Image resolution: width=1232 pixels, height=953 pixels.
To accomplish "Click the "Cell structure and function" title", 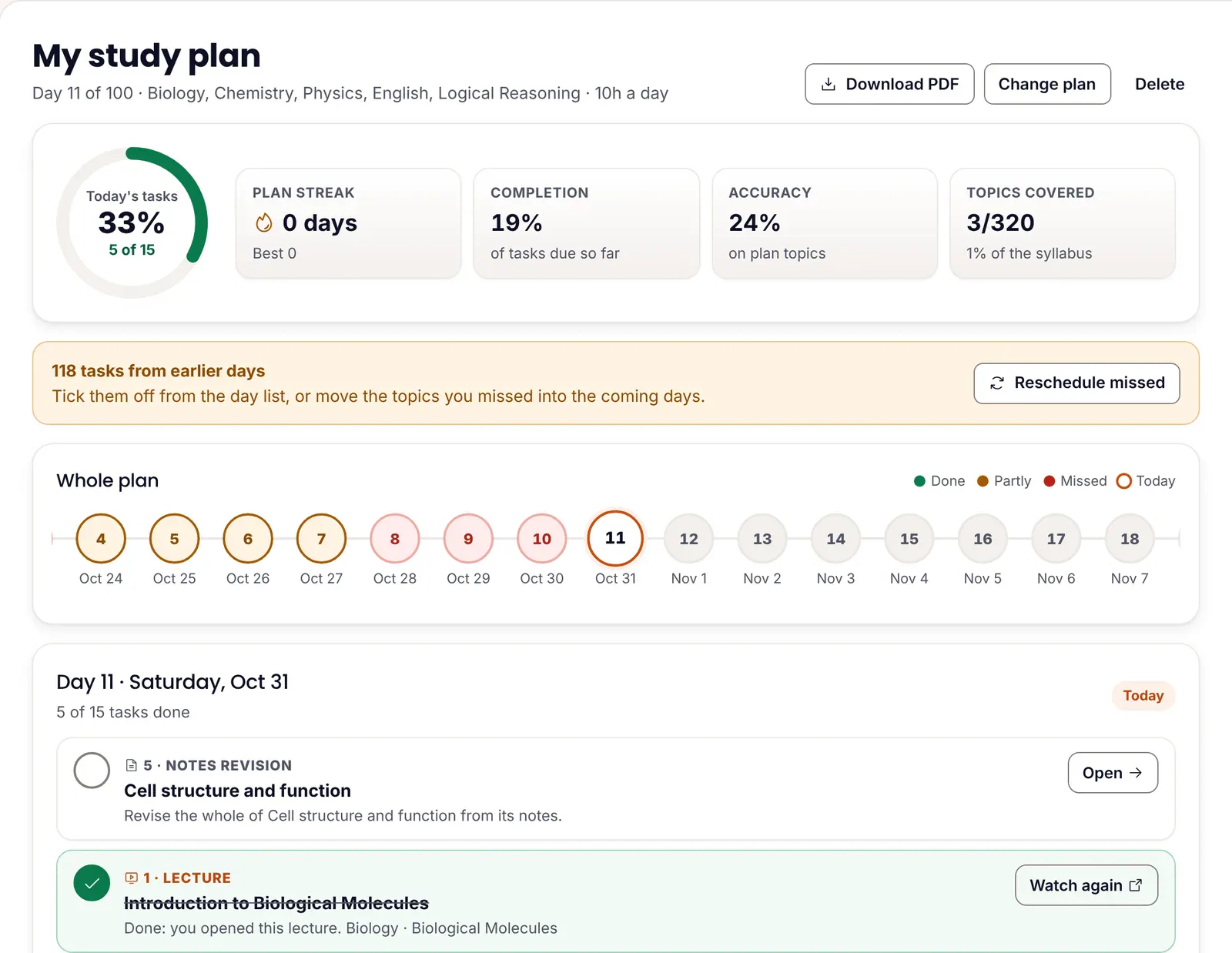I will [x=237, y=791].
